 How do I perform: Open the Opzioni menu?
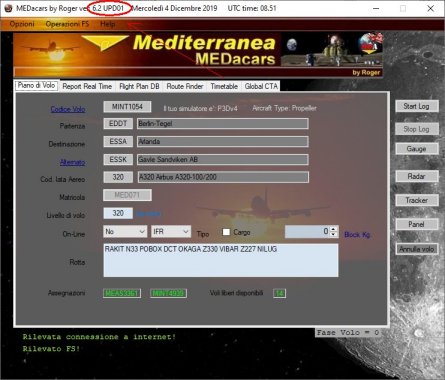22,24
